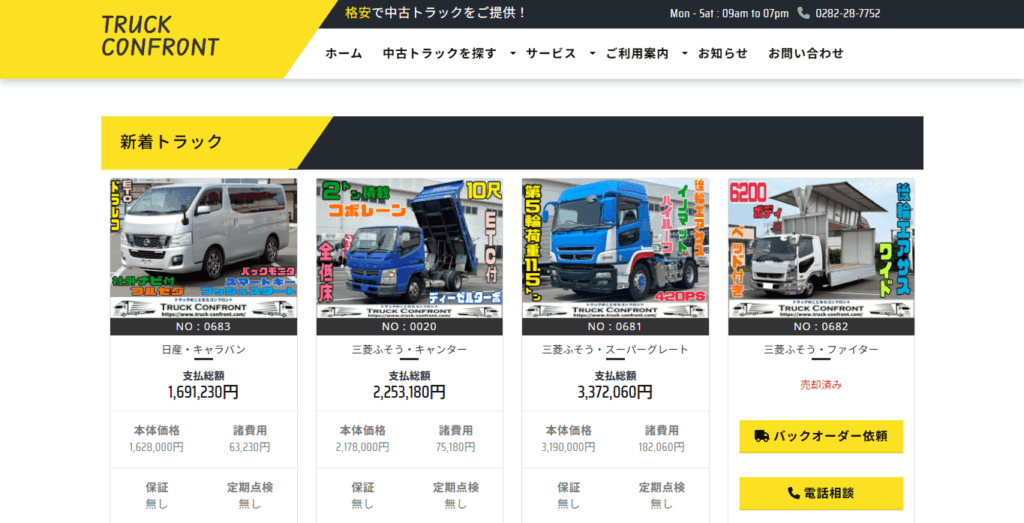Click the blue Canter dump truck photo
Viewport: 1024px width, 523px height.
[x=409, y=248]
